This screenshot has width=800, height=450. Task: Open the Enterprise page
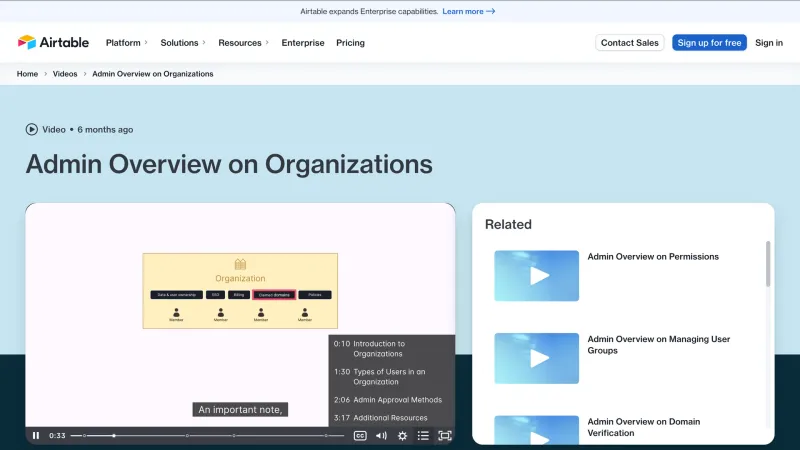click(303, 43)
